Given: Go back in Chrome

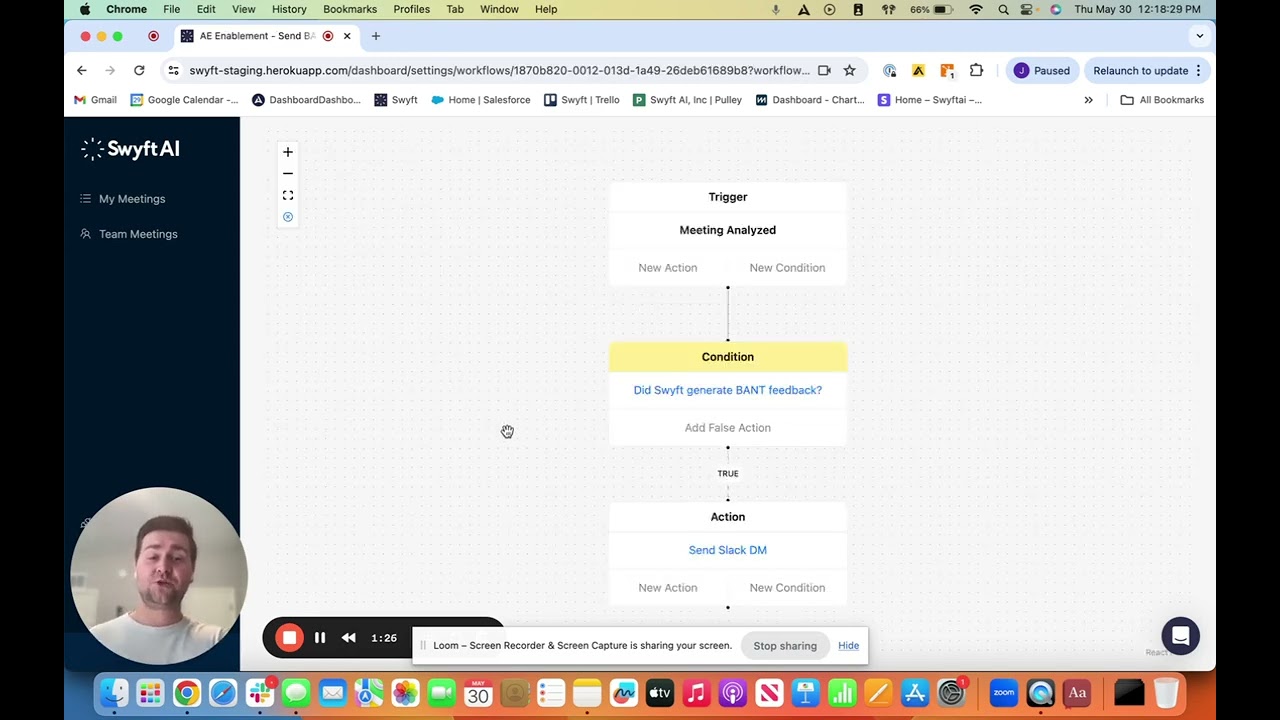Looking at the screenshot, I should pos(82,70).
